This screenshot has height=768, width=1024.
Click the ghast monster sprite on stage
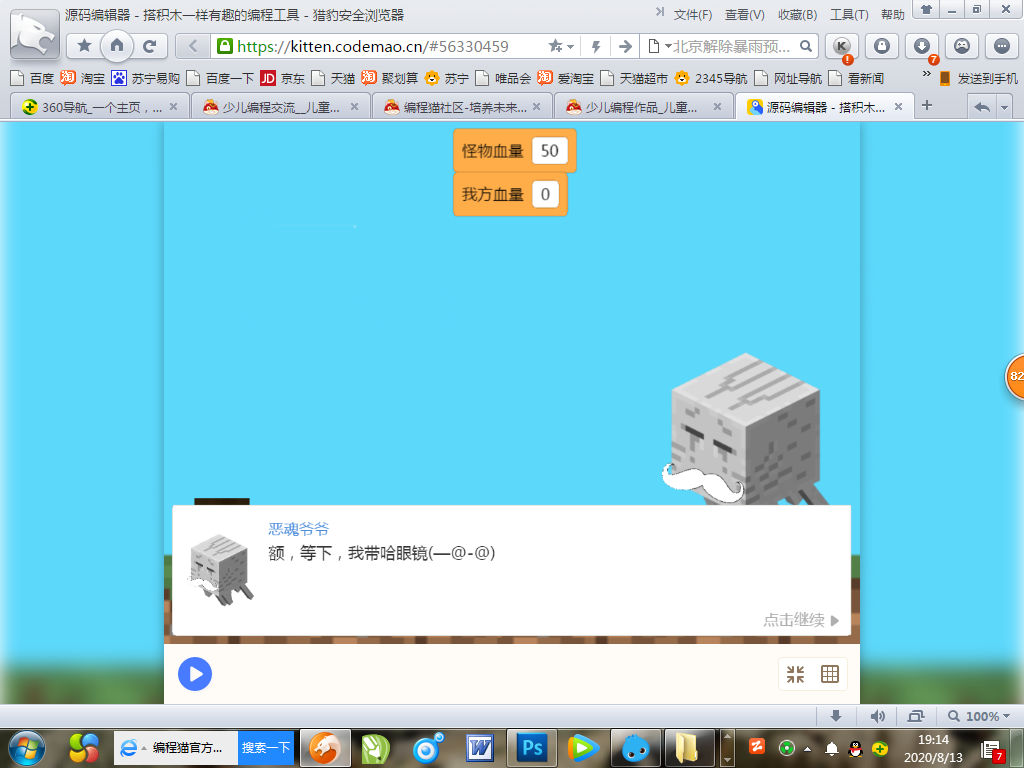(x=744, y=430)
